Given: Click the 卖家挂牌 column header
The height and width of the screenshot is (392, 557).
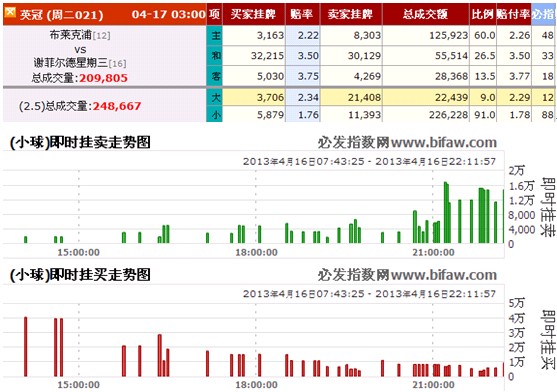Looking at the screenshot, I should click(x=351, y=14).
